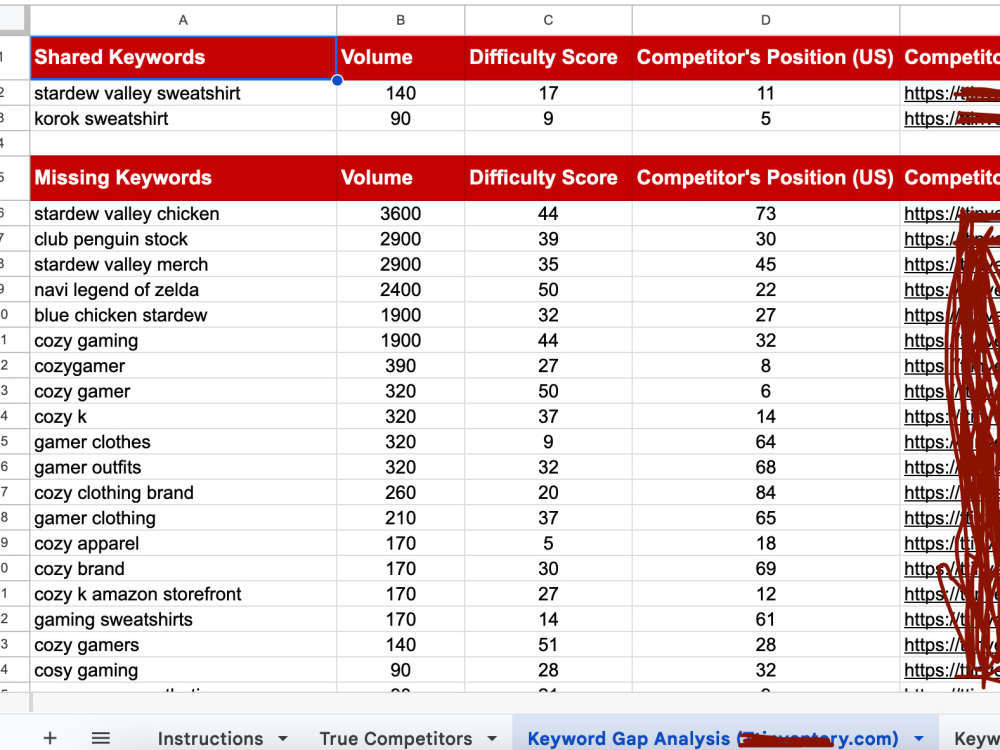Viewport: 1000px width, 750px height.
Task: Select the 'cozy gaming' keyword cell
Action: 183,341
